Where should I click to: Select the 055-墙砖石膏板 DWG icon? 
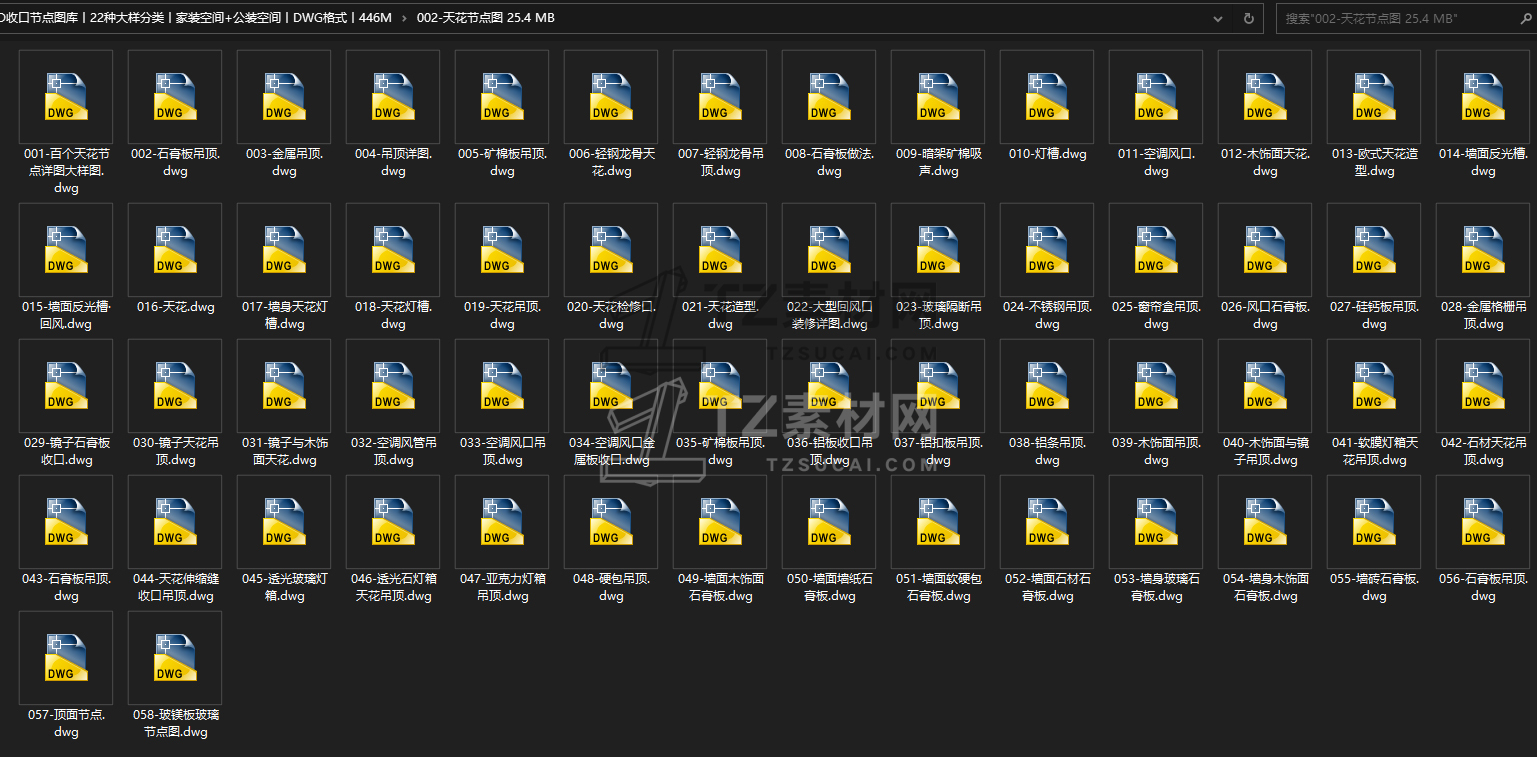(x=1374, y=522)
